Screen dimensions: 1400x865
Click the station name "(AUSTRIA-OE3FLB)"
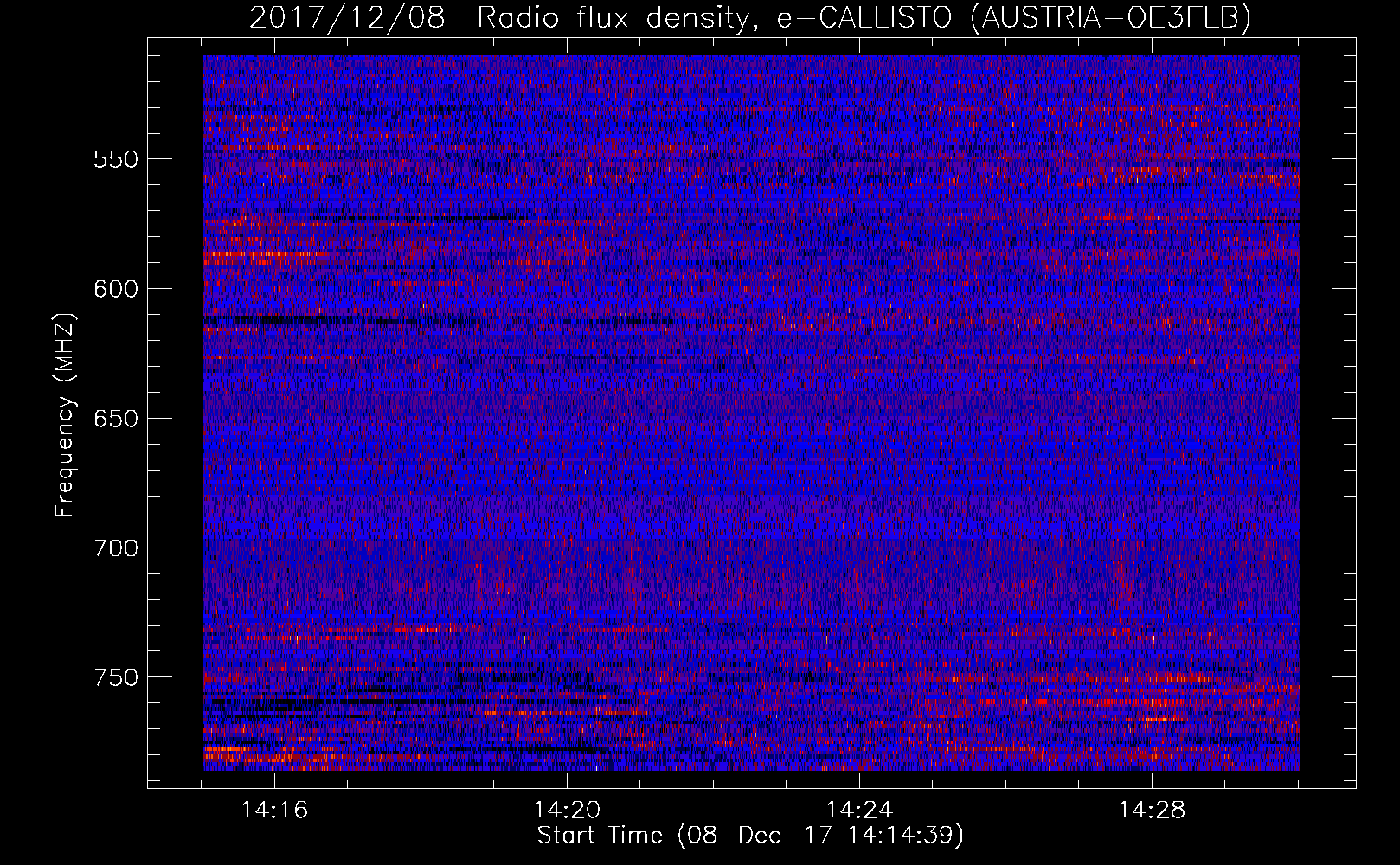(1111, 17)
